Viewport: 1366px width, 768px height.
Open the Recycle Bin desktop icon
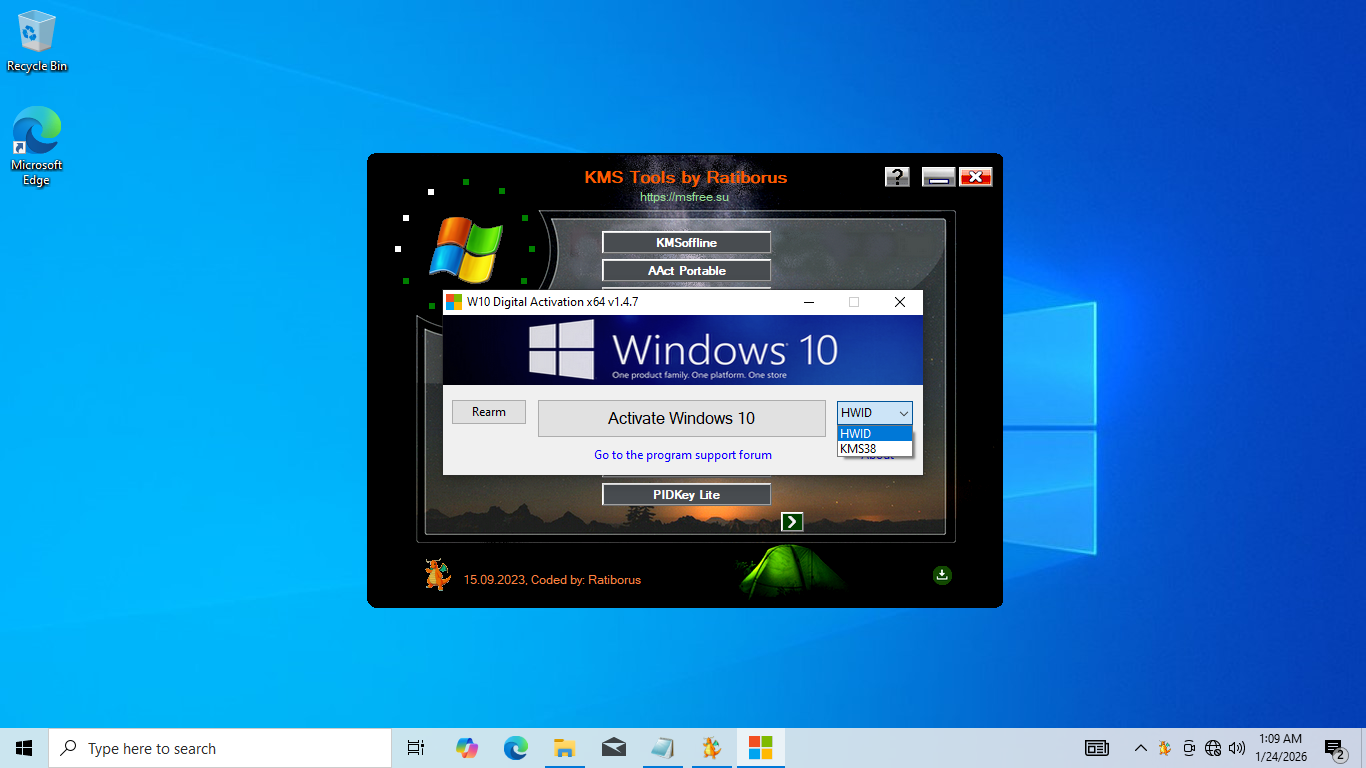pyautogui.click(x=37, y=42)
